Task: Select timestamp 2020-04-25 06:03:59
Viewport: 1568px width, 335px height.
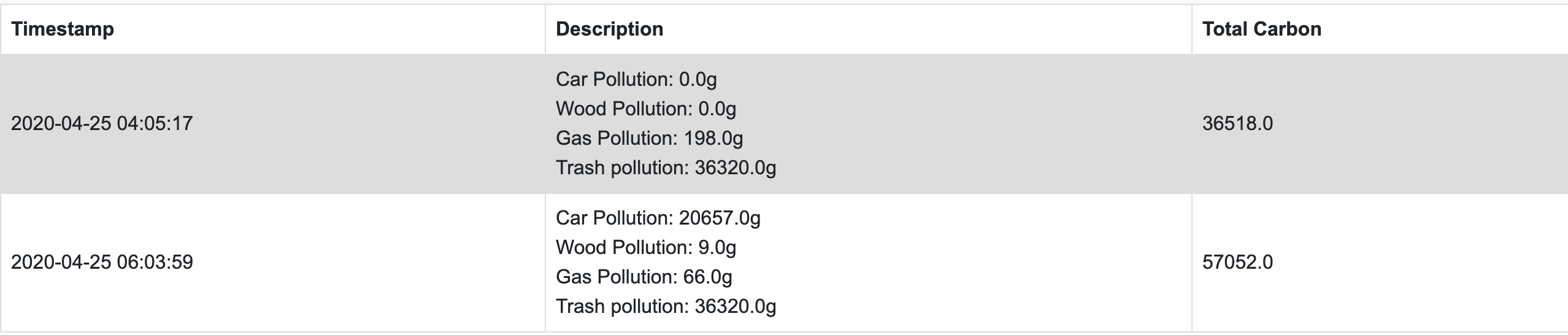Action: [x=102, y=262]
